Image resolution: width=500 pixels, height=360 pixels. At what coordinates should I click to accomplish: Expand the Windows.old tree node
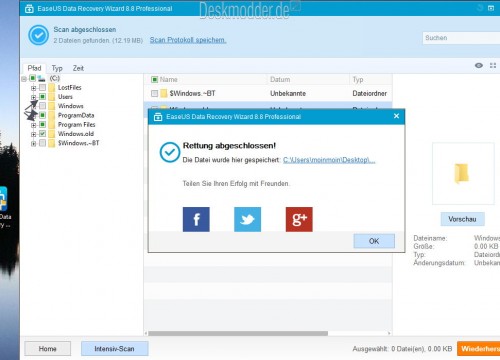point(33,134)
